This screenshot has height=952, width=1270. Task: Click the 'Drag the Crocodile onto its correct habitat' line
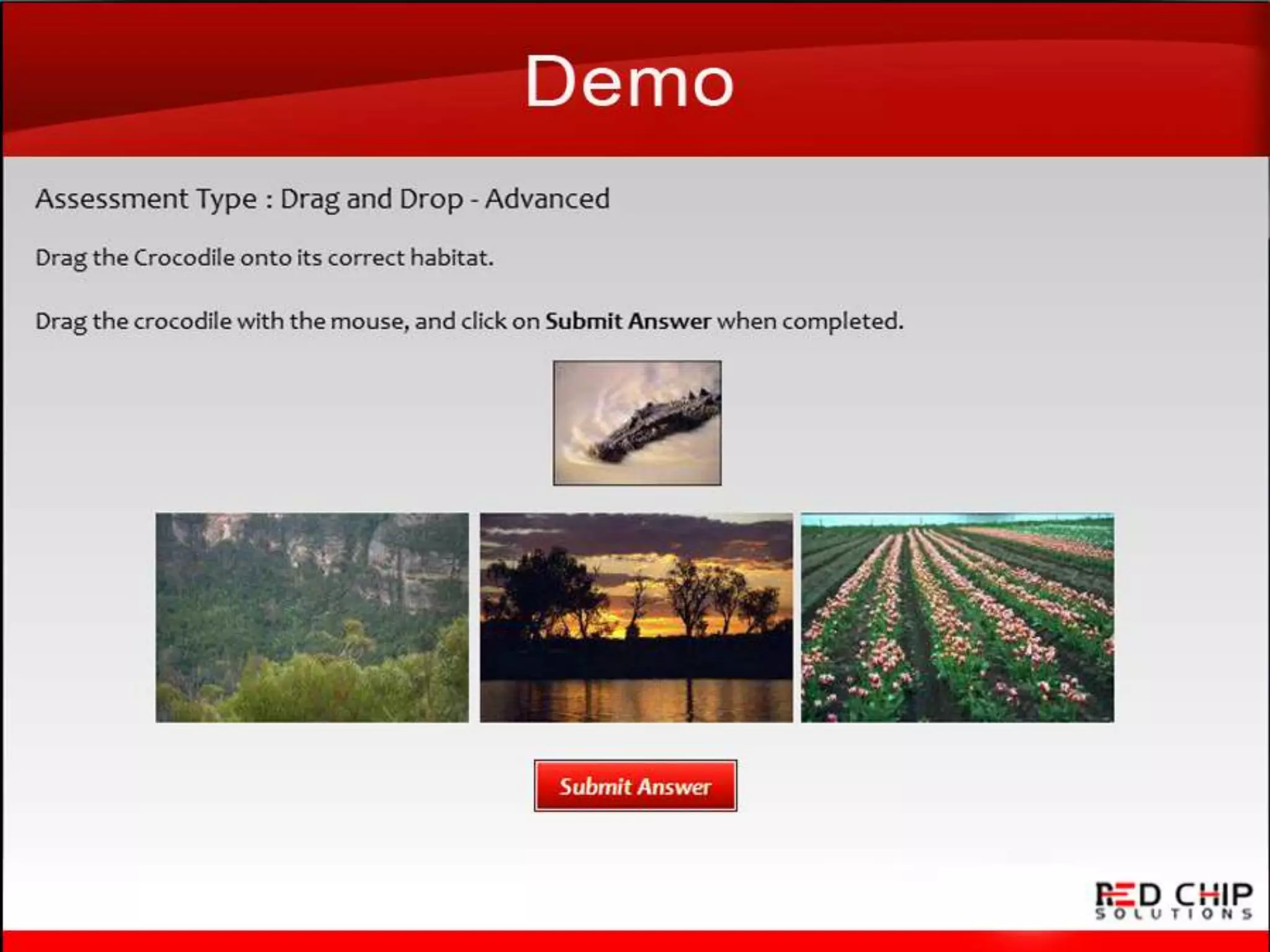(x=264, y=258)
